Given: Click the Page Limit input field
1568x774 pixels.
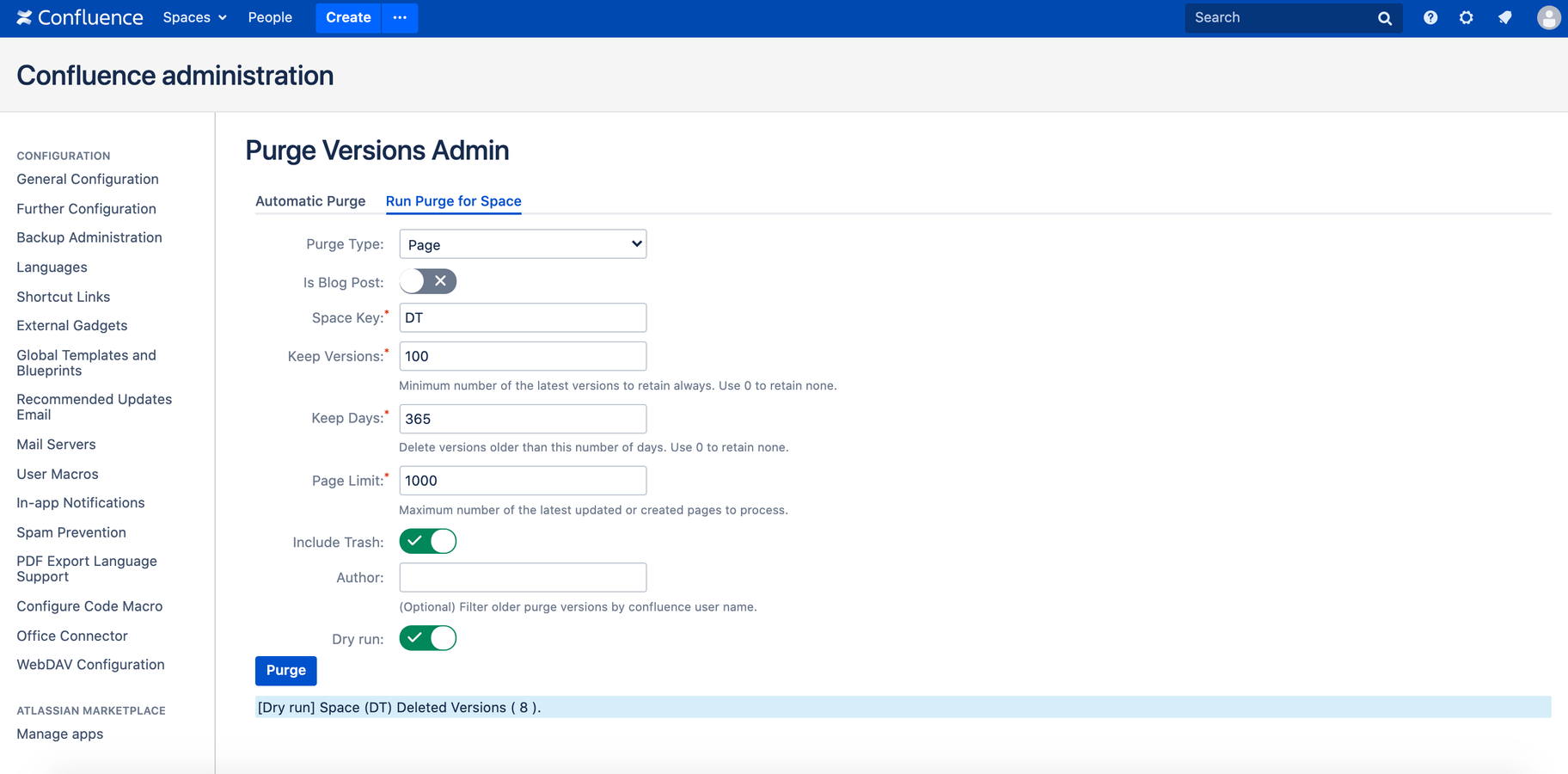Looking at the screenshot, I should [x=523, y=481].
